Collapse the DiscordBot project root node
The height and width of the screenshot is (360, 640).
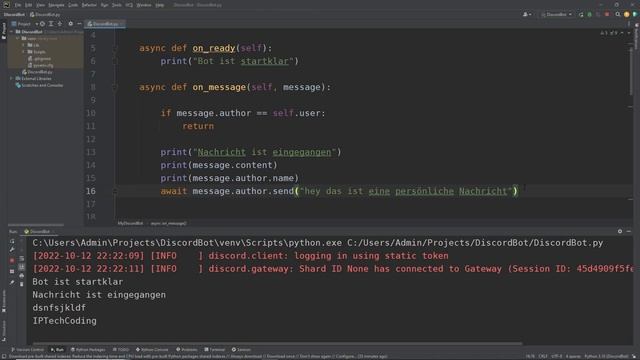[x=11, y=31]
